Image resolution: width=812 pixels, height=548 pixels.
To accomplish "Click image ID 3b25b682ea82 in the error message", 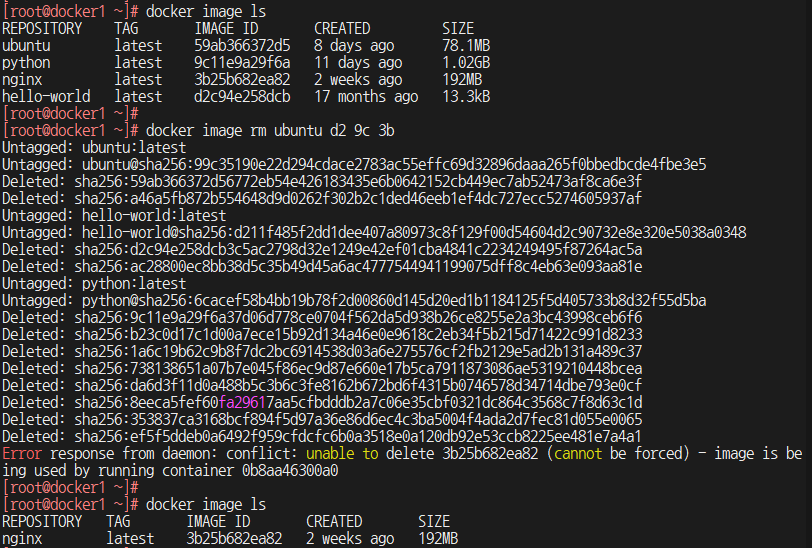I will point(490,454).
